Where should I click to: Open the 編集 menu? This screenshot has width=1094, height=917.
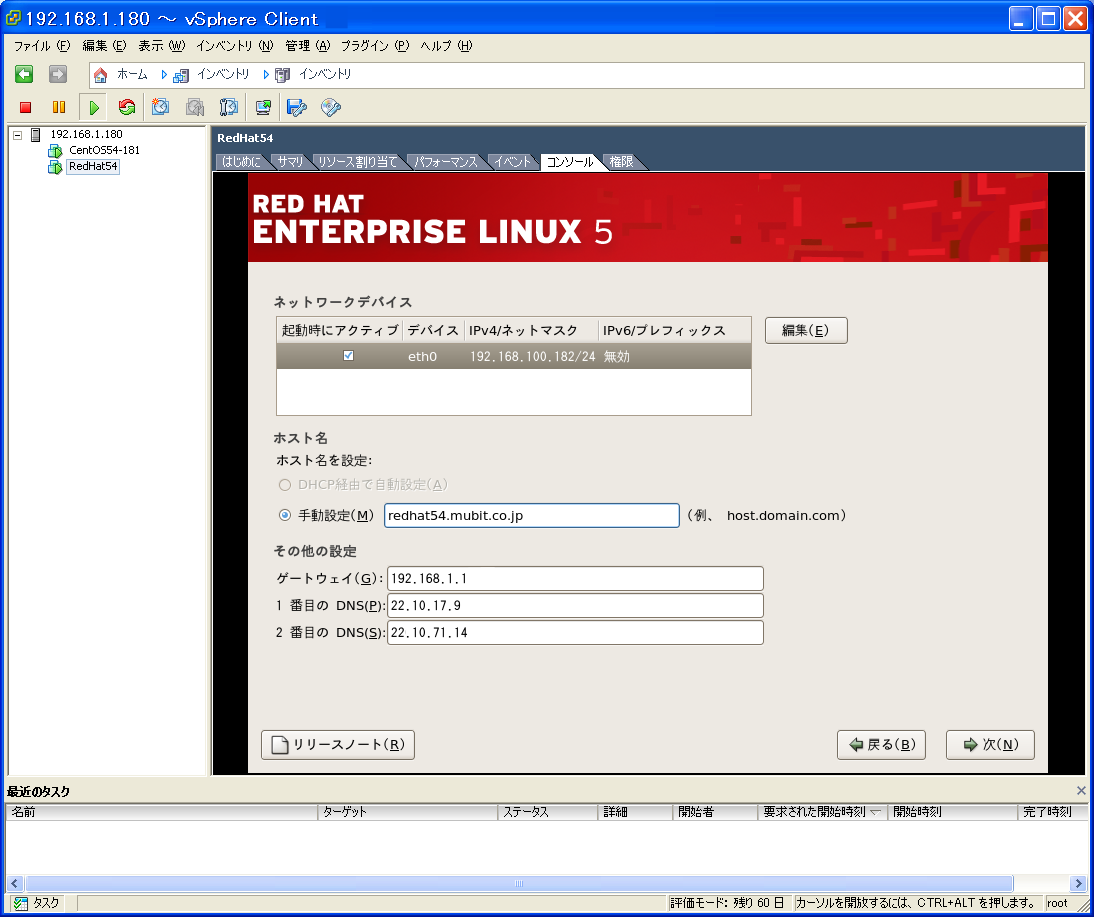point(104,46)
